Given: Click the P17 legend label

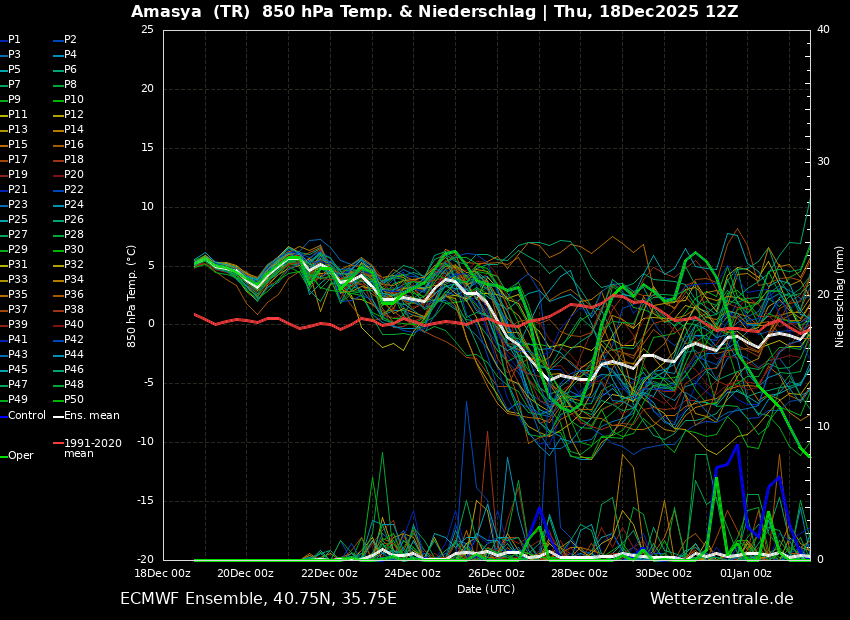Looking at the screenshot, I should point(17,159).
